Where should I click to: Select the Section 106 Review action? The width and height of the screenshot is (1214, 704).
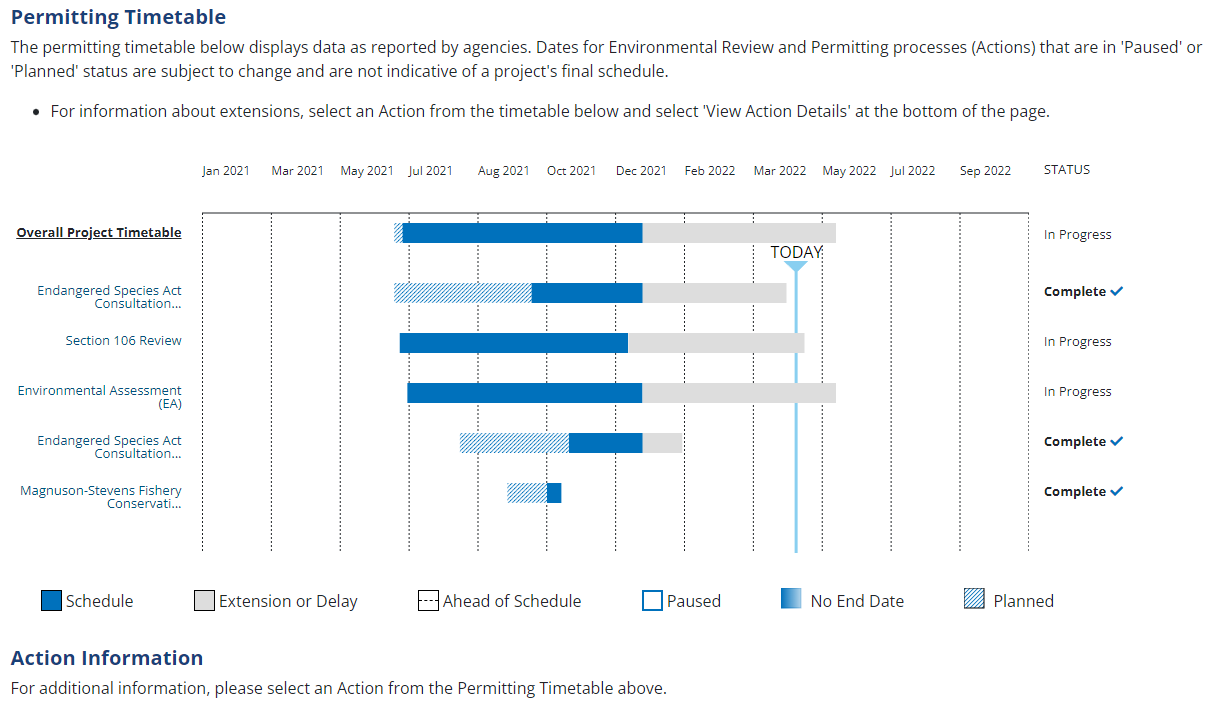coord(124,341)
